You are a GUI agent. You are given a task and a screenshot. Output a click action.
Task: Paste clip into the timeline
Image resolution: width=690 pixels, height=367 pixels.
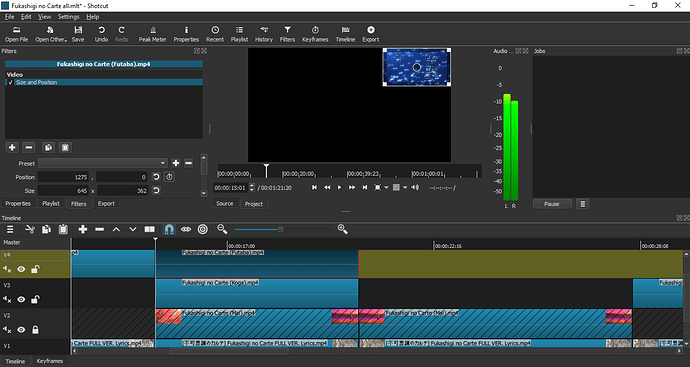coord(63,229)
